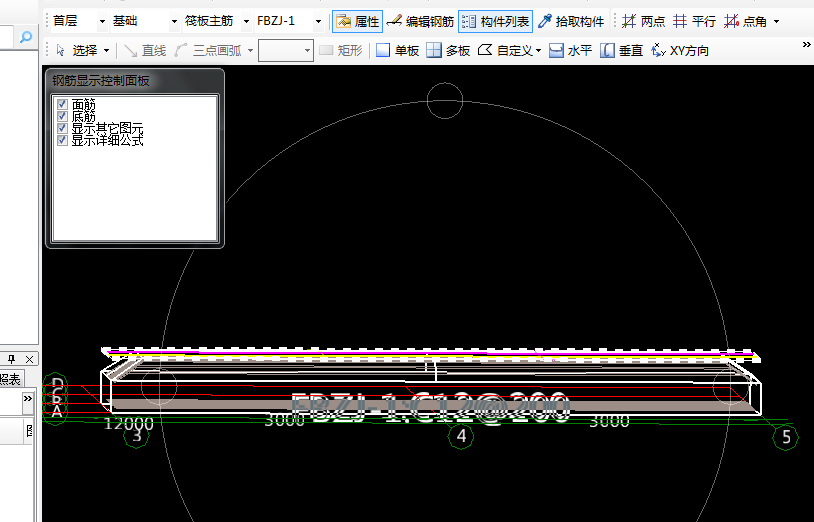Toggle the 显示其它图元 checkbox

click(62, 128)
